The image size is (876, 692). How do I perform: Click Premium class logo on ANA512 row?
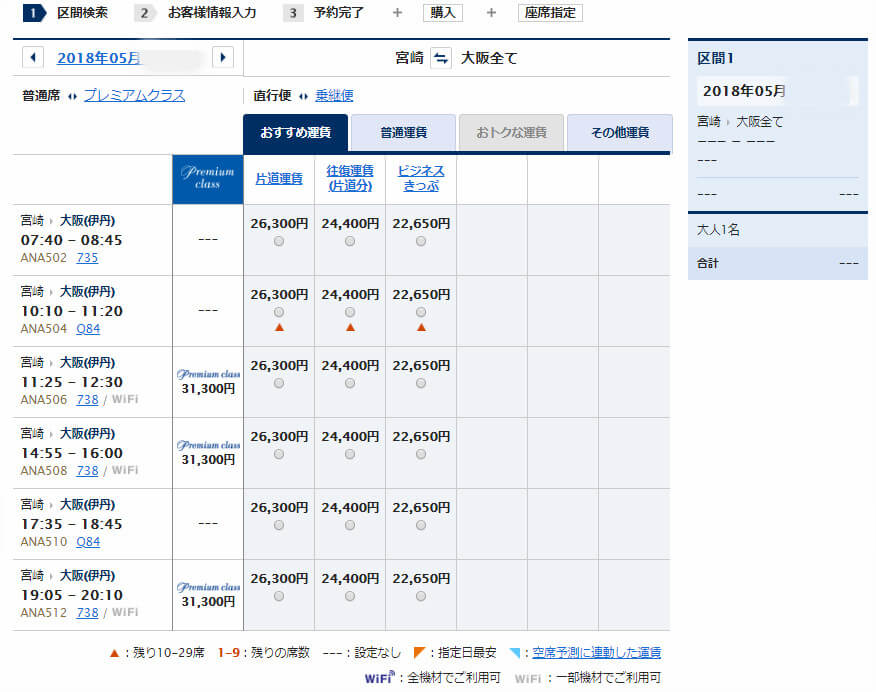pos(208,588)
